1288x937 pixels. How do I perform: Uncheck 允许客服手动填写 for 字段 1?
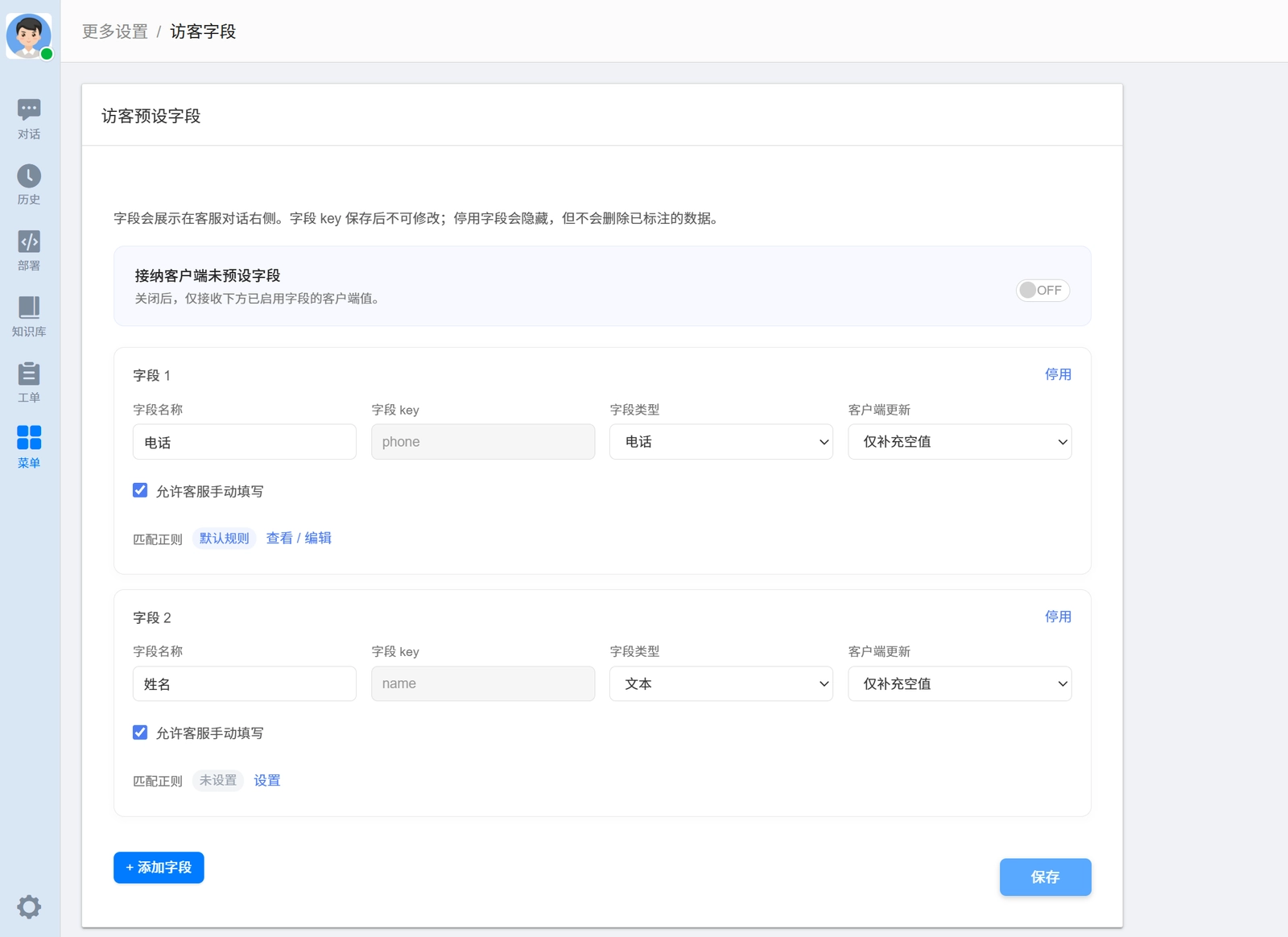pyautogui.click(x=140, y=490)
